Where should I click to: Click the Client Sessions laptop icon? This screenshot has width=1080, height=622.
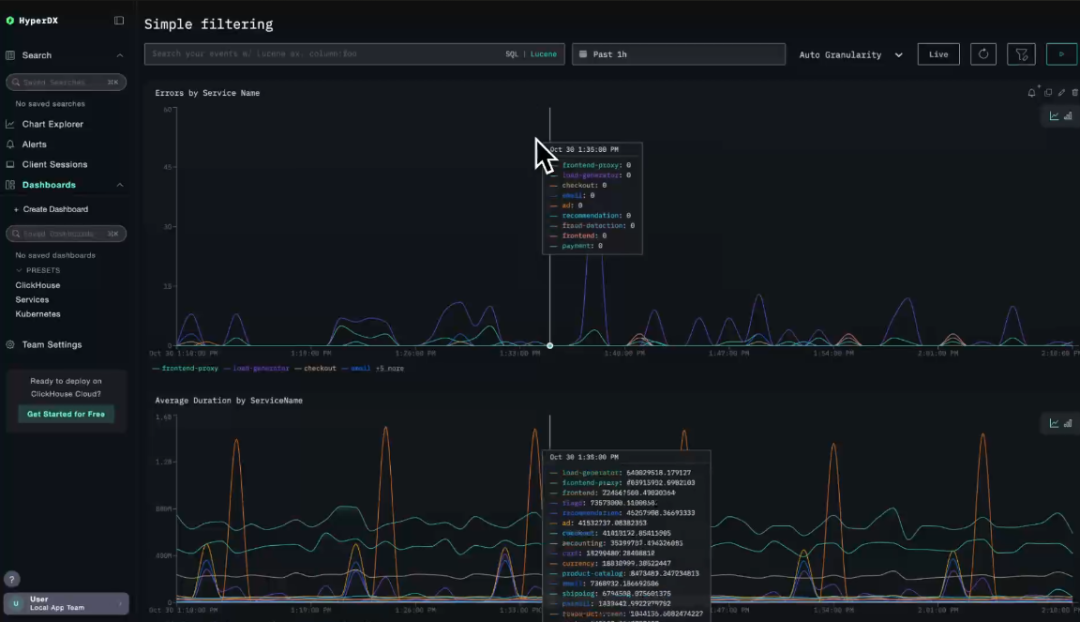coord(10,165)
